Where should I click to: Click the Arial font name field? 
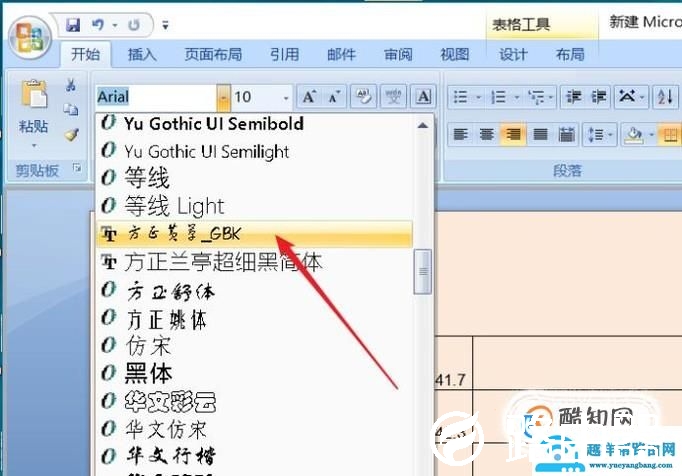pyautogui.click(x=156, y=97)
